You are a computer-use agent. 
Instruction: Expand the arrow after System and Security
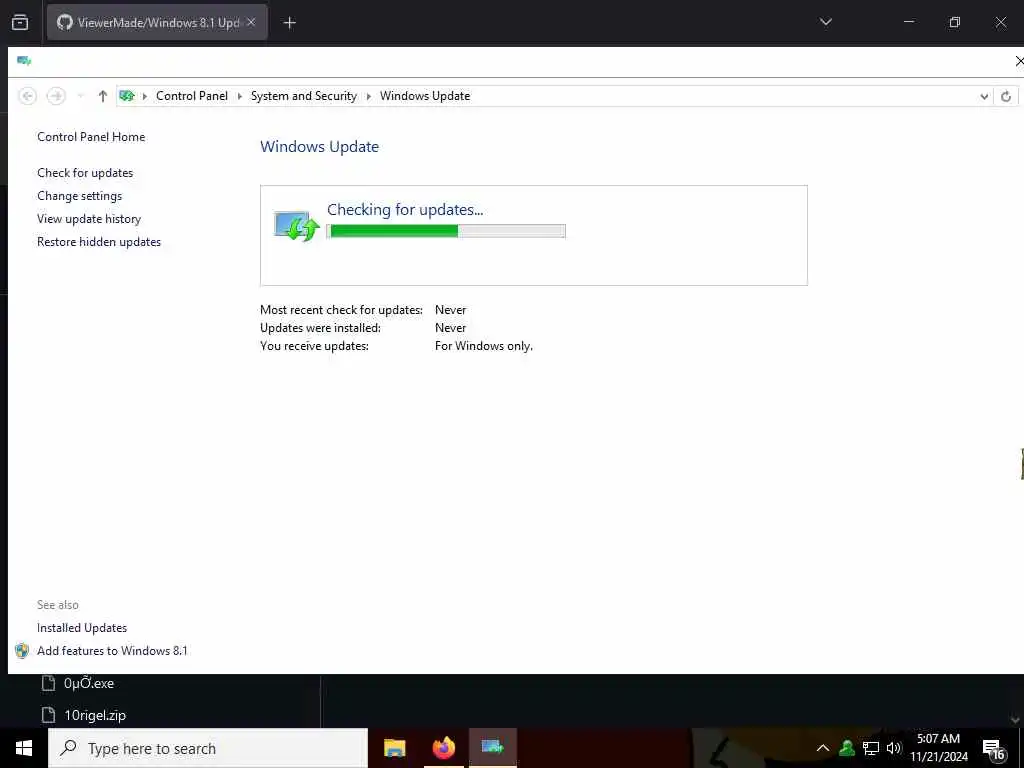tap(368, 96)
